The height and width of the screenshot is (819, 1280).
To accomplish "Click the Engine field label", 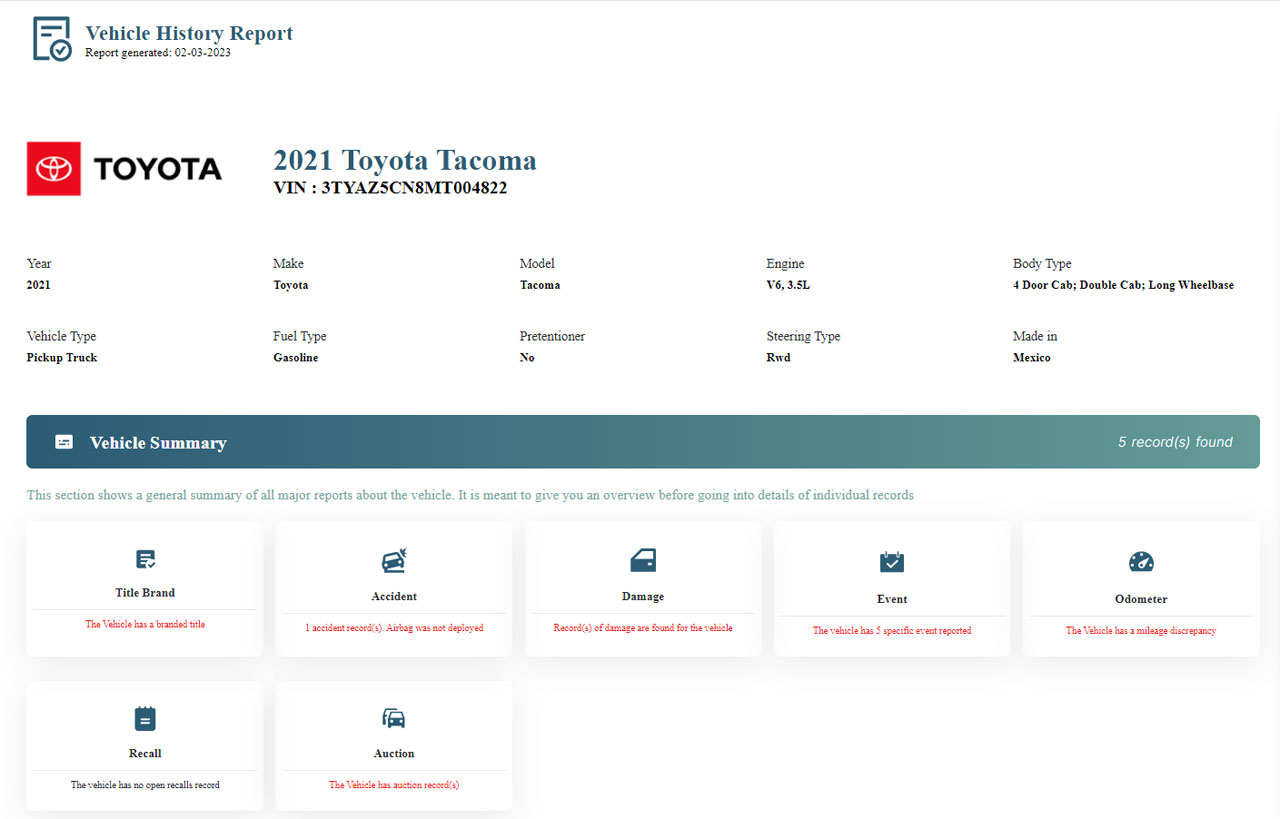I will click(786, 264).
